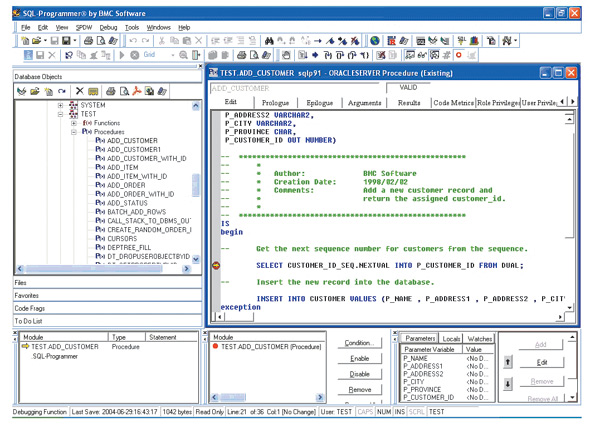Click the Run play triangle icon
The width and height of the screenshot is (600, 427).
(x=122, y=55)
